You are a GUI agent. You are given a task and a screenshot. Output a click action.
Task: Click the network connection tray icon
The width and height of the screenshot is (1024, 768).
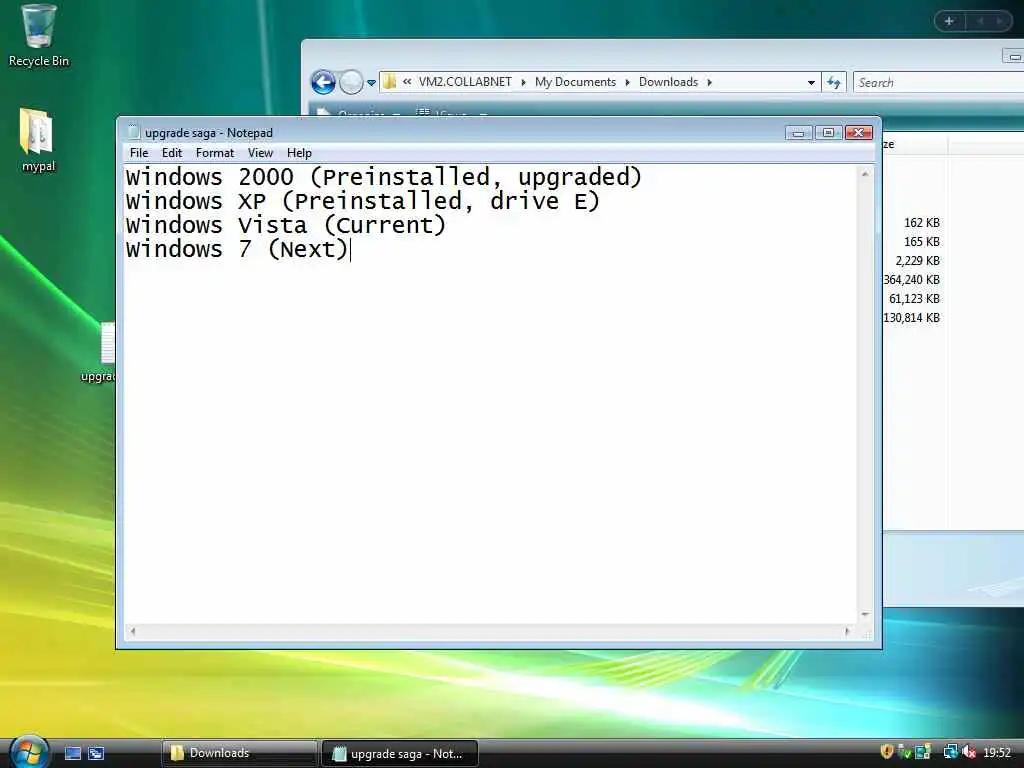951,752
